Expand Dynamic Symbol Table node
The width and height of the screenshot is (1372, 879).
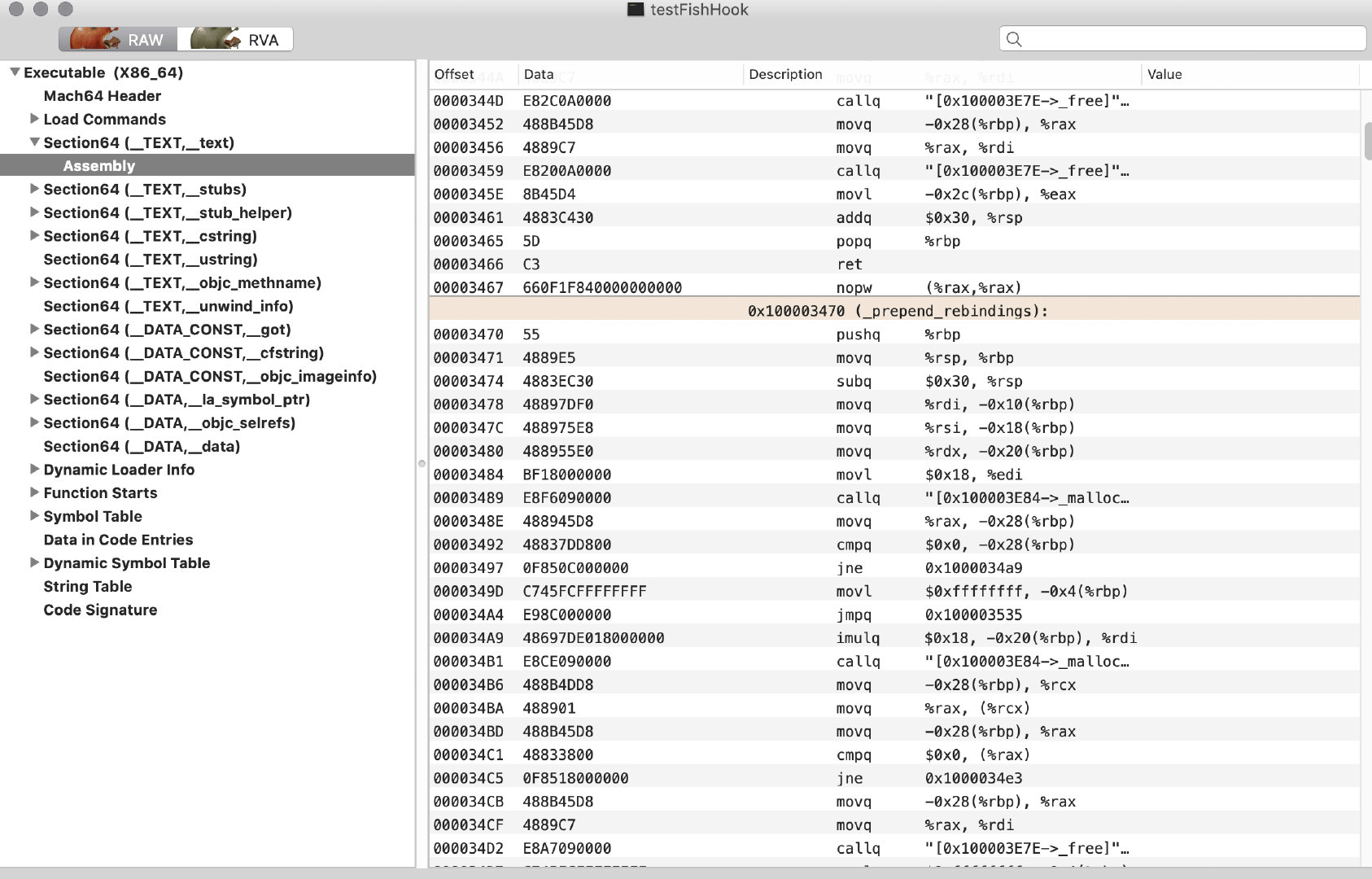tap(34, 562)
